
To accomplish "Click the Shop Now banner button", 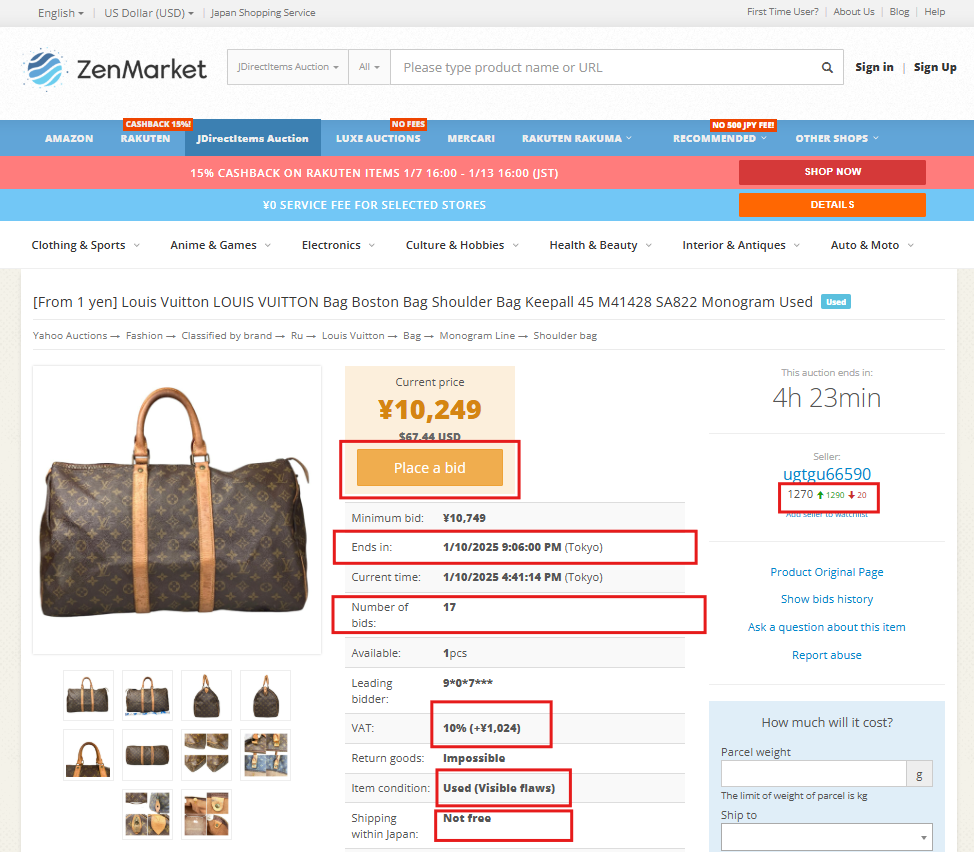I will click(832, 172).
